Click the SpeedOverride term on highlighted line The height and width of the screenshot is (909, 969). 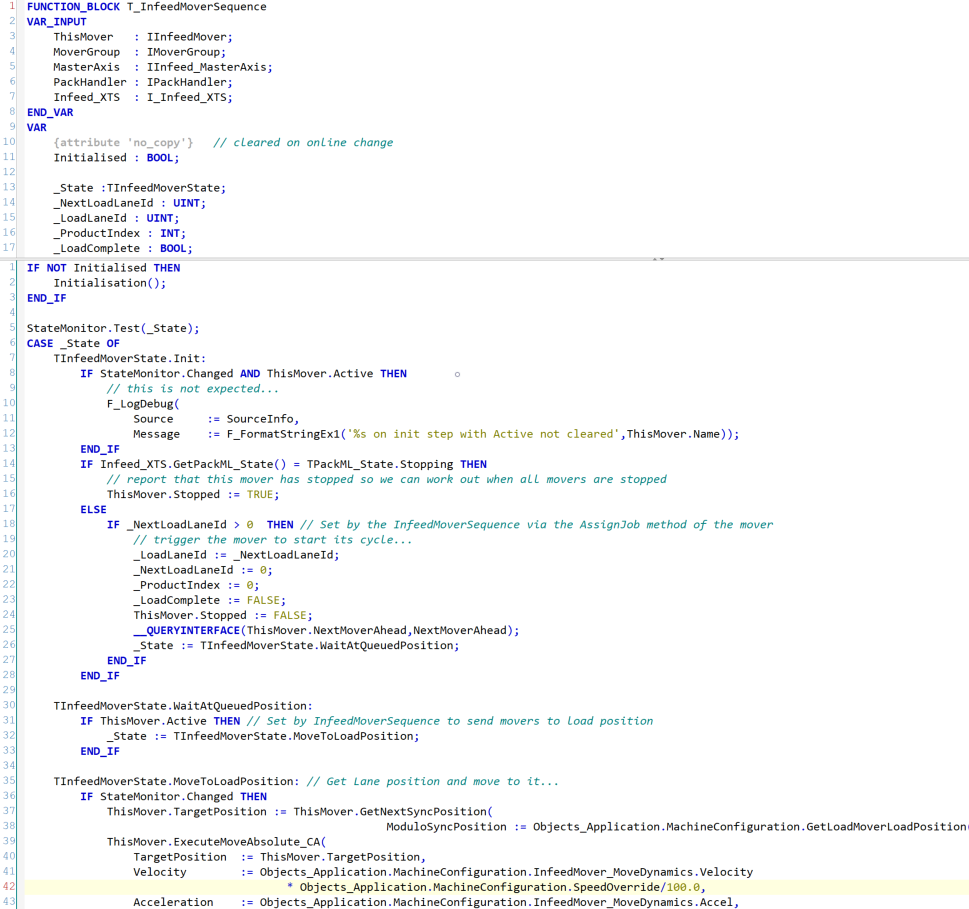[x=616, y=887]
